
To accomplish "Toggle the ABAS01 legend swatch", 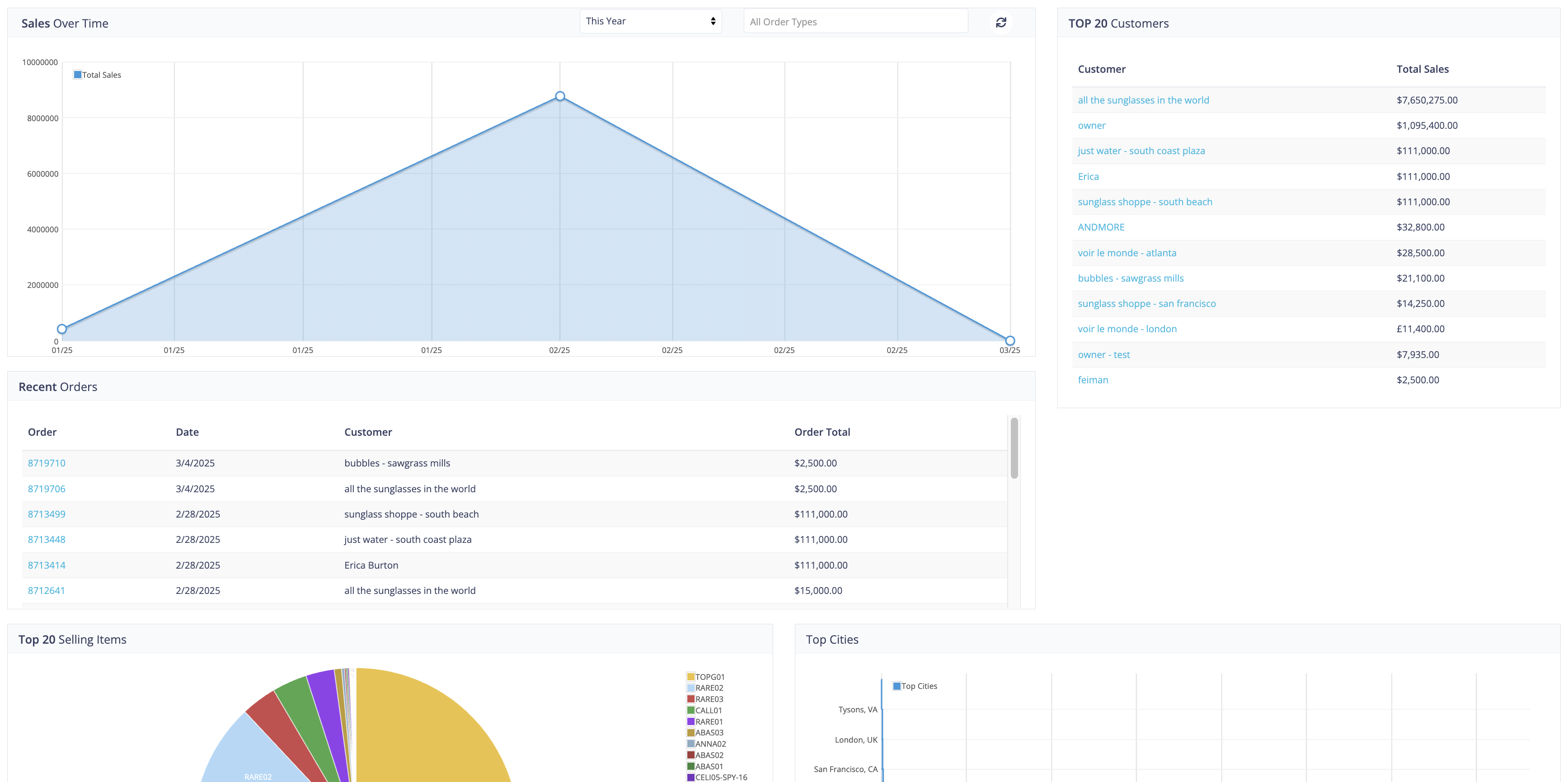I will pyautogui.click(x=691, y=766).
